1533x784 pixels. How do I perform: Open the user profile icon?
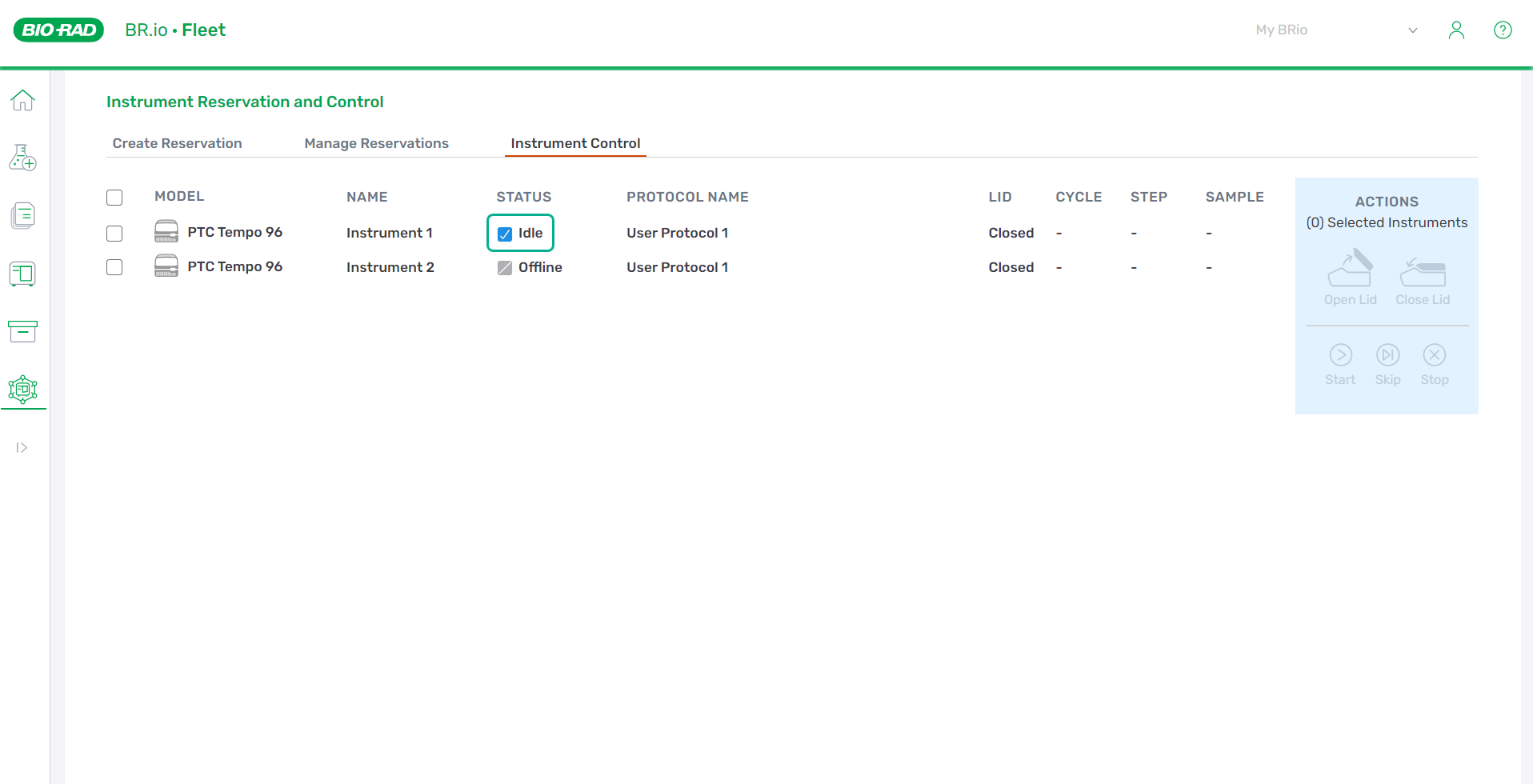coord(1456,30)
